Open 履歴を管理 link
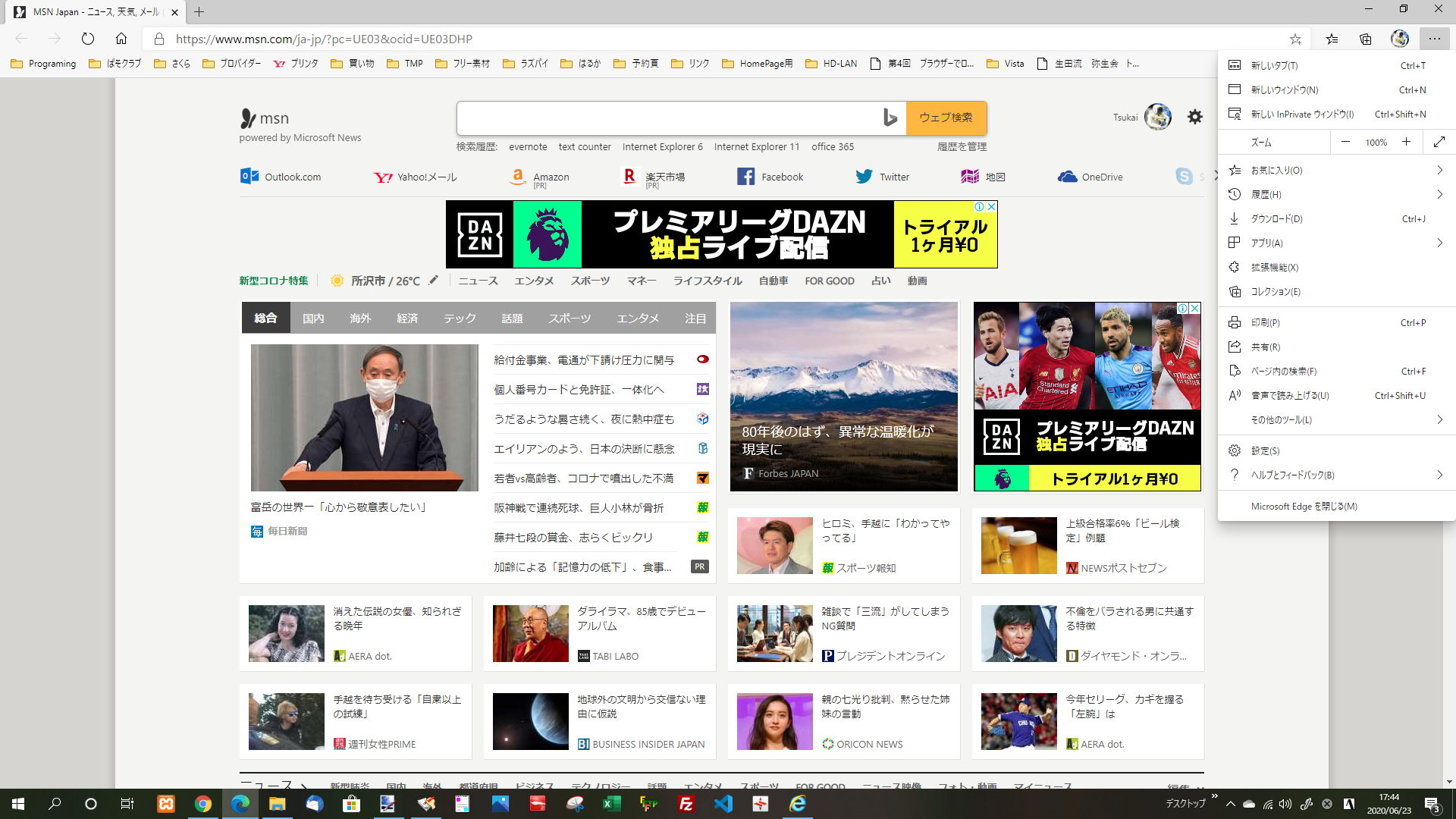 click(x=962, y=147)
